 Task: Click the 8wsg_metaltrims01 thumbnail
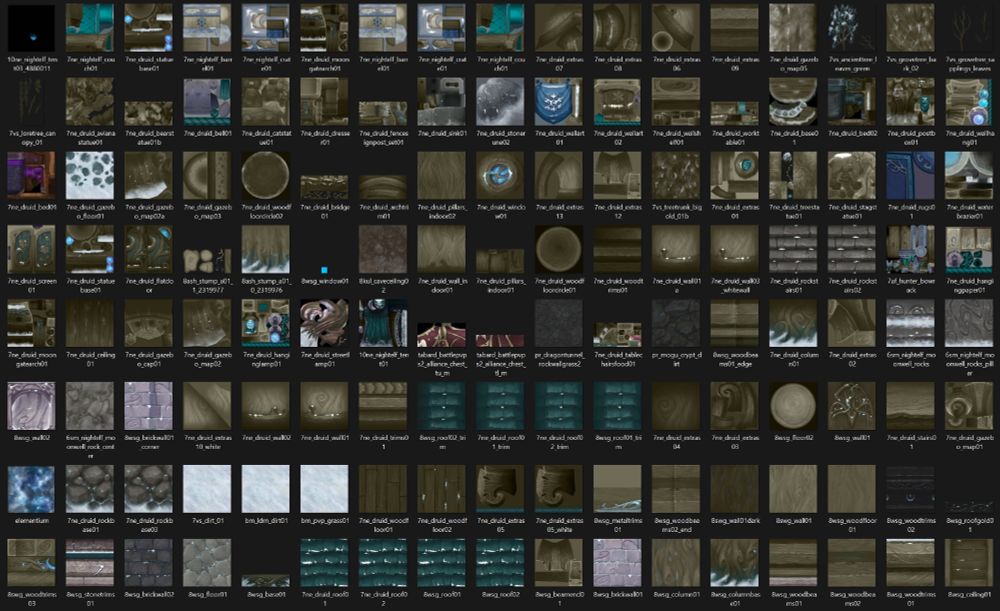point(617,489)
